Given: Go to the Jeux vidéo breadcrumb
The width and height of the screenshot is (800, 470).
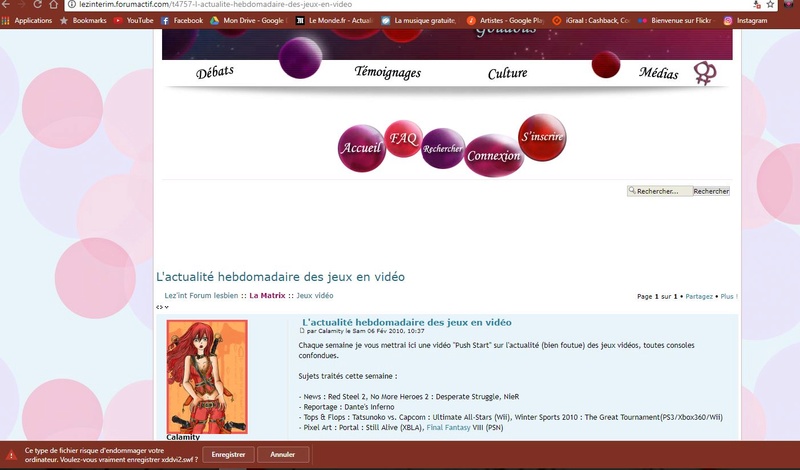Looking at the screenshot, I should [x=315, y=295].
